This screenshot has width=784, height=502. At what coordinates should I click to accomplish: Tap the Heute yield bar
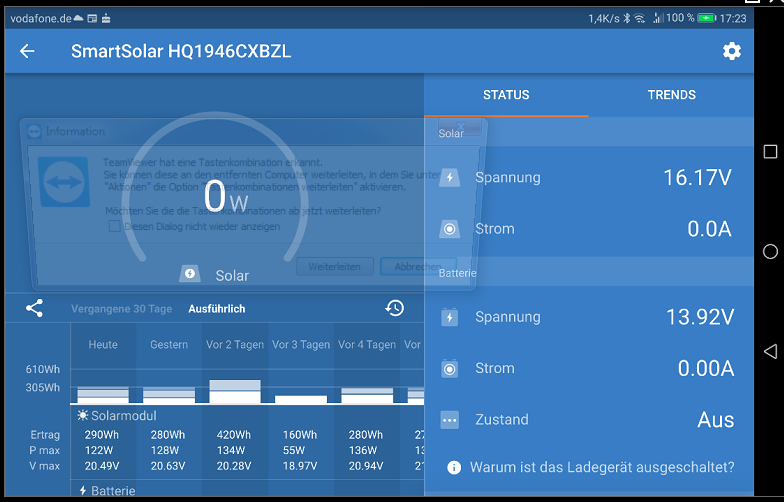(x=103, y=395)
